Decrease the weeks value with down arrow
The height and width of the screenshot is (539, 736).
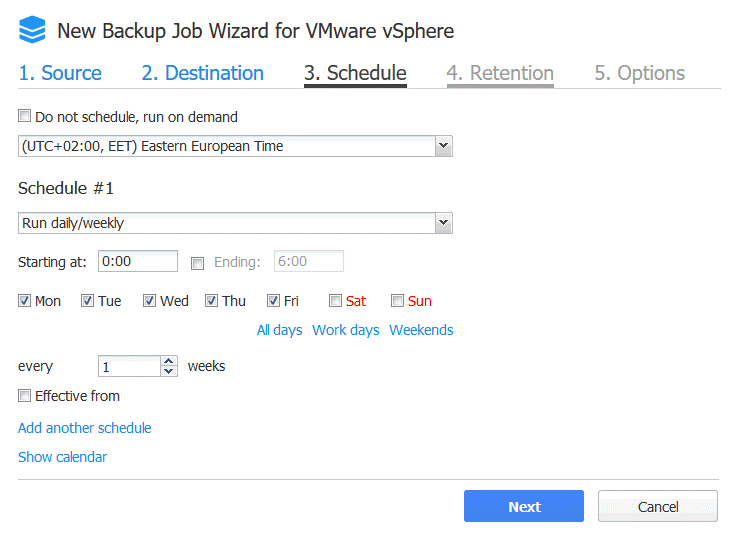pyautogui.click(x=169, y=371)
